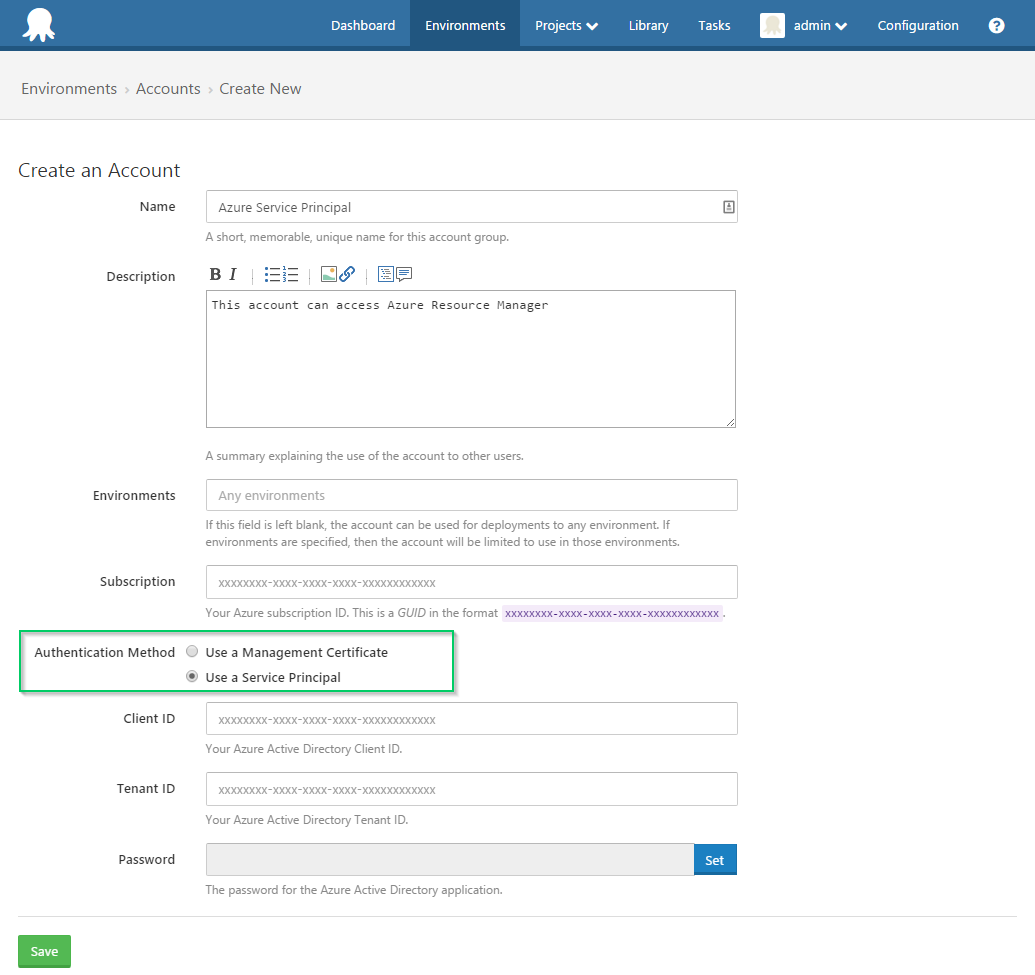This screenshot has width=1035, height=975.
Task: Insert a hyperlink into the description
Action: (x=347, y=273)
